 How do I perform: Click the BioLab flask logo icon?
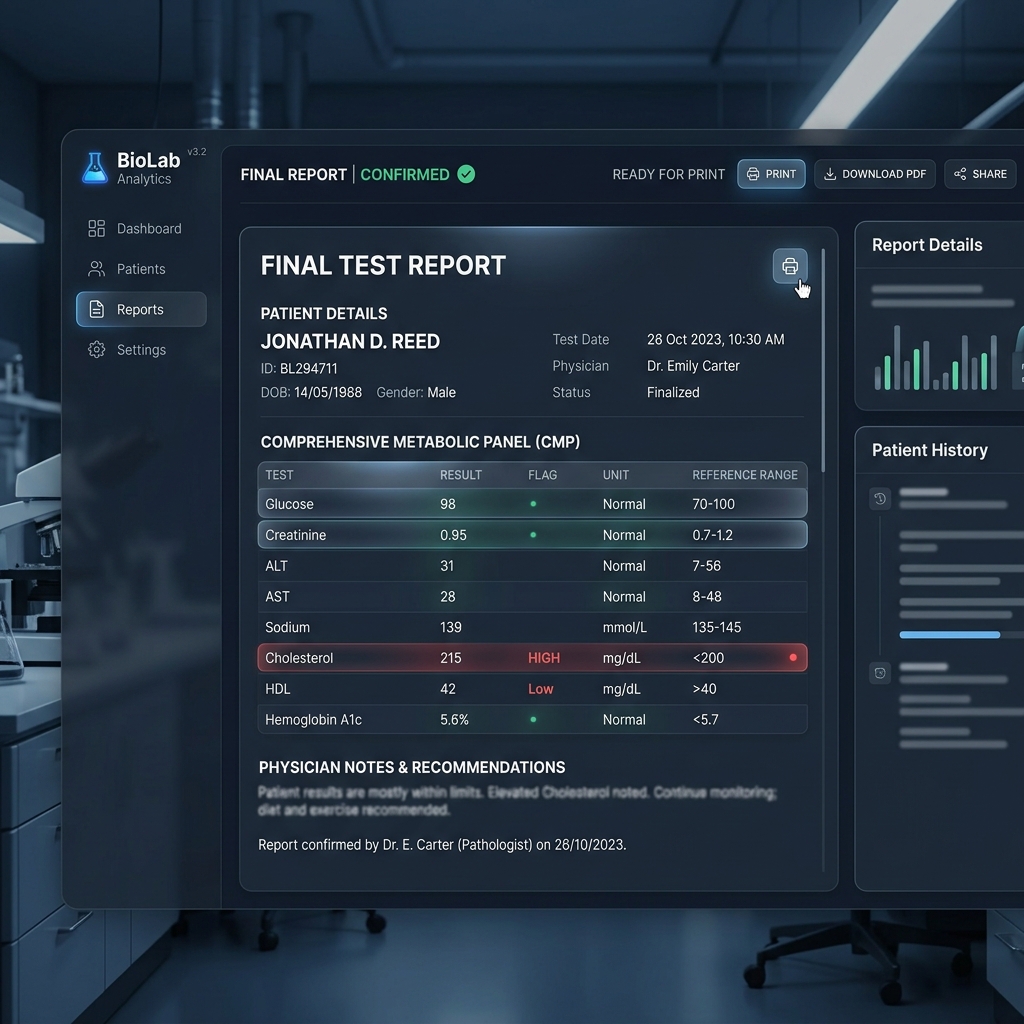click(x=95, y=168)
